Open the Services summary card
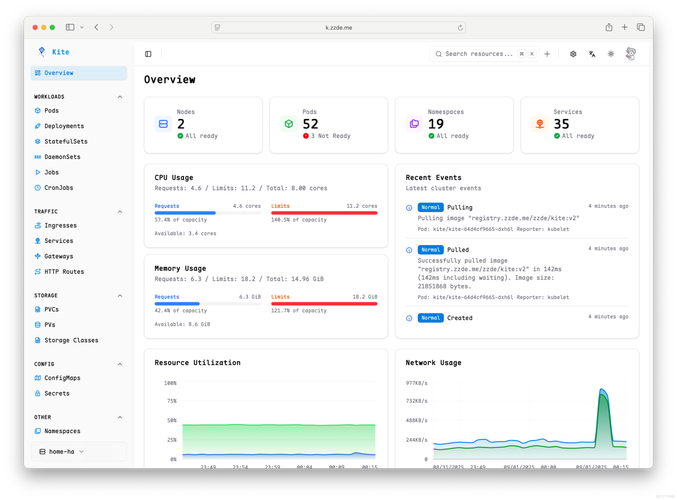Viewport: 677px width, 500px height. point(580,125)
